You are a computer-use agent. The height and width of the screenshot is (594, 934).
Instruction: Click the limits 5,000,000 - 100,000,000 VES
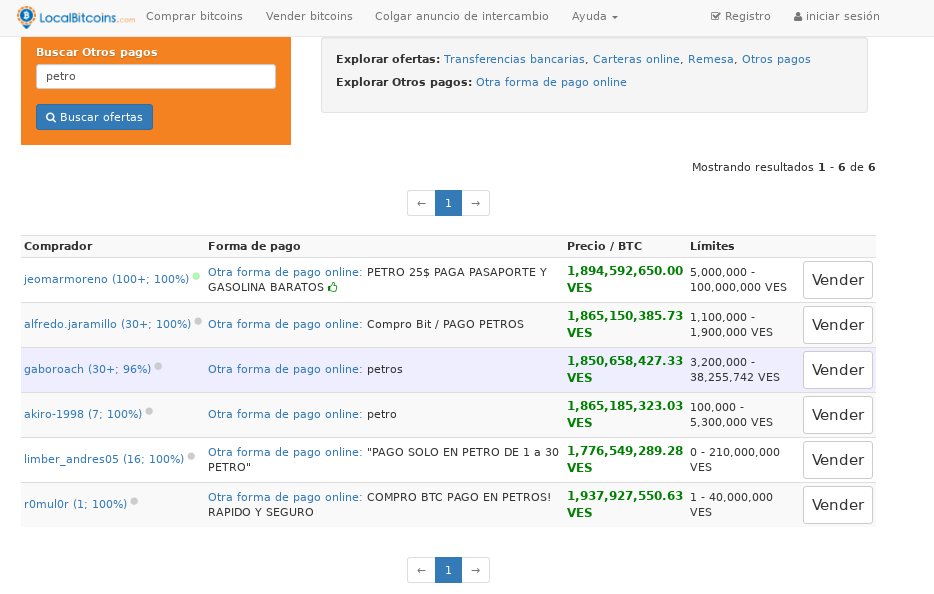tap(739, 279)
